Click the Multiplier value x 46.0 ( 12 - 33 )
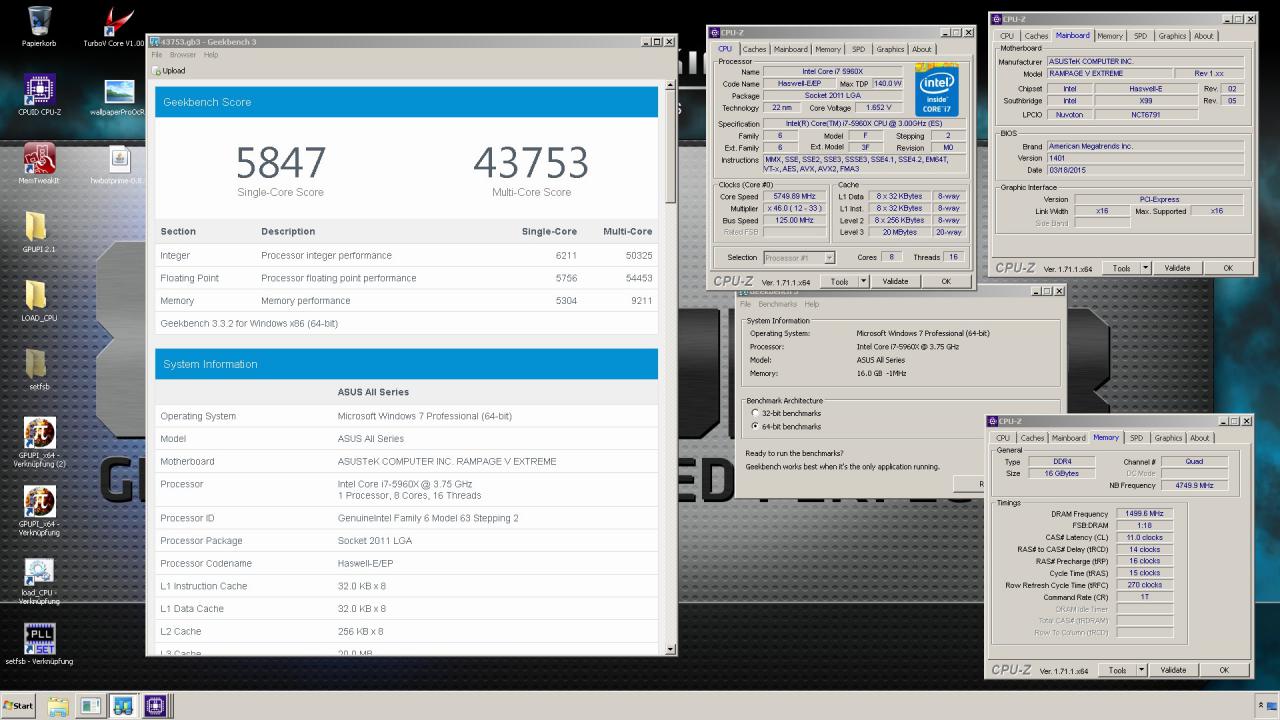1280x720 pixels. pos(794,209)
